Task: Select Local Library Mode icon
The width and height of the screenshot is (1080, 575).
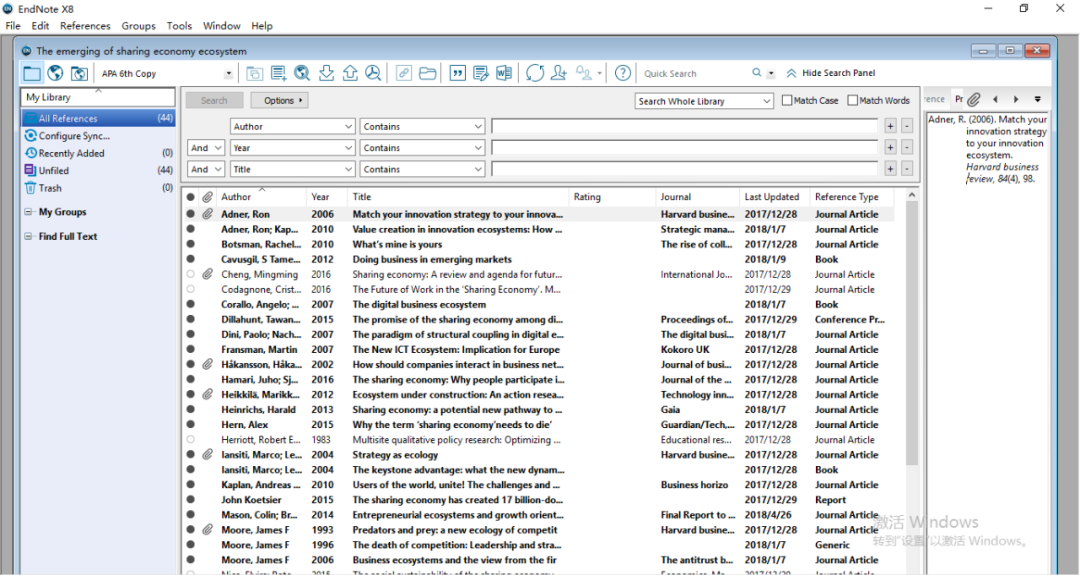Action: 32,73
